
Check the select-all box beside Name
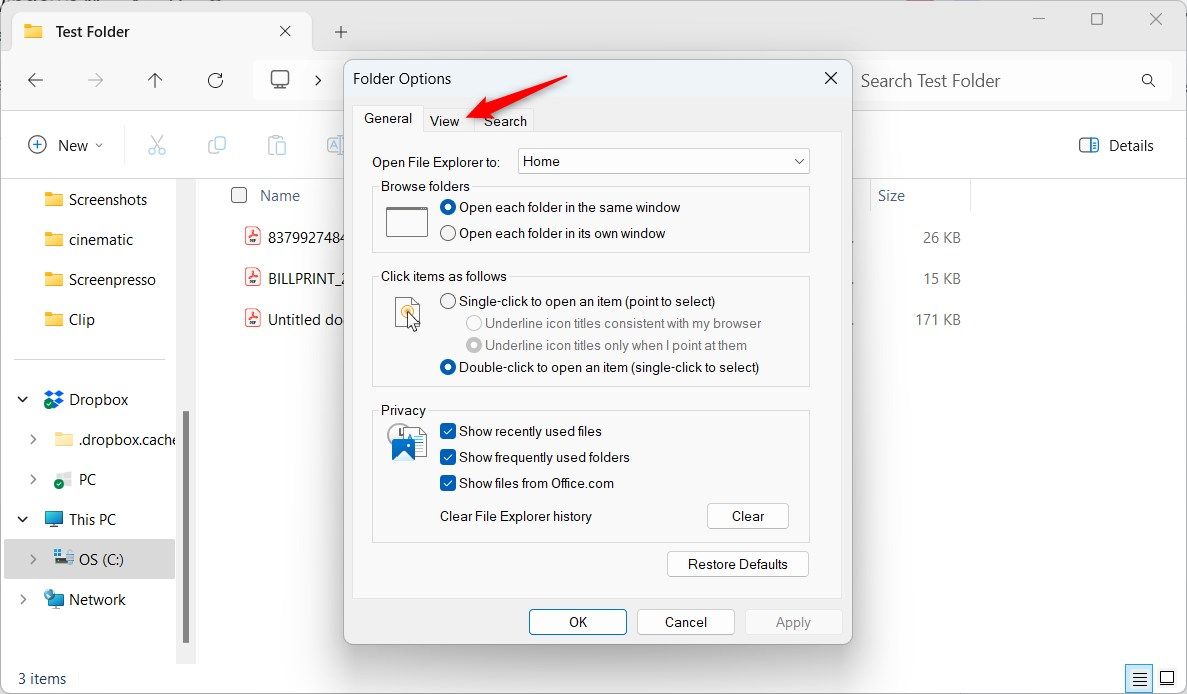[239, 195]
